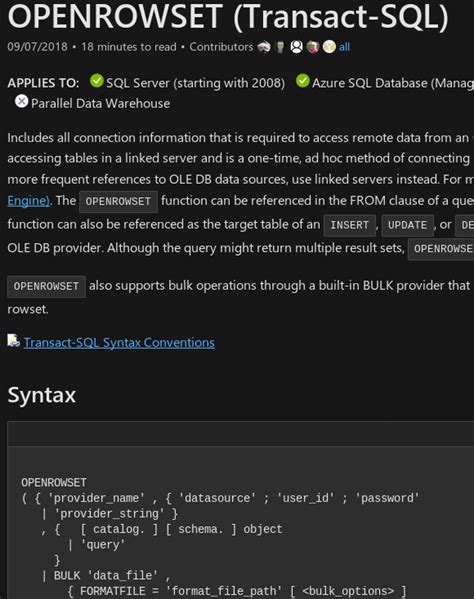Click the document icon before Syntax Conventions

[x=13, y=341]
